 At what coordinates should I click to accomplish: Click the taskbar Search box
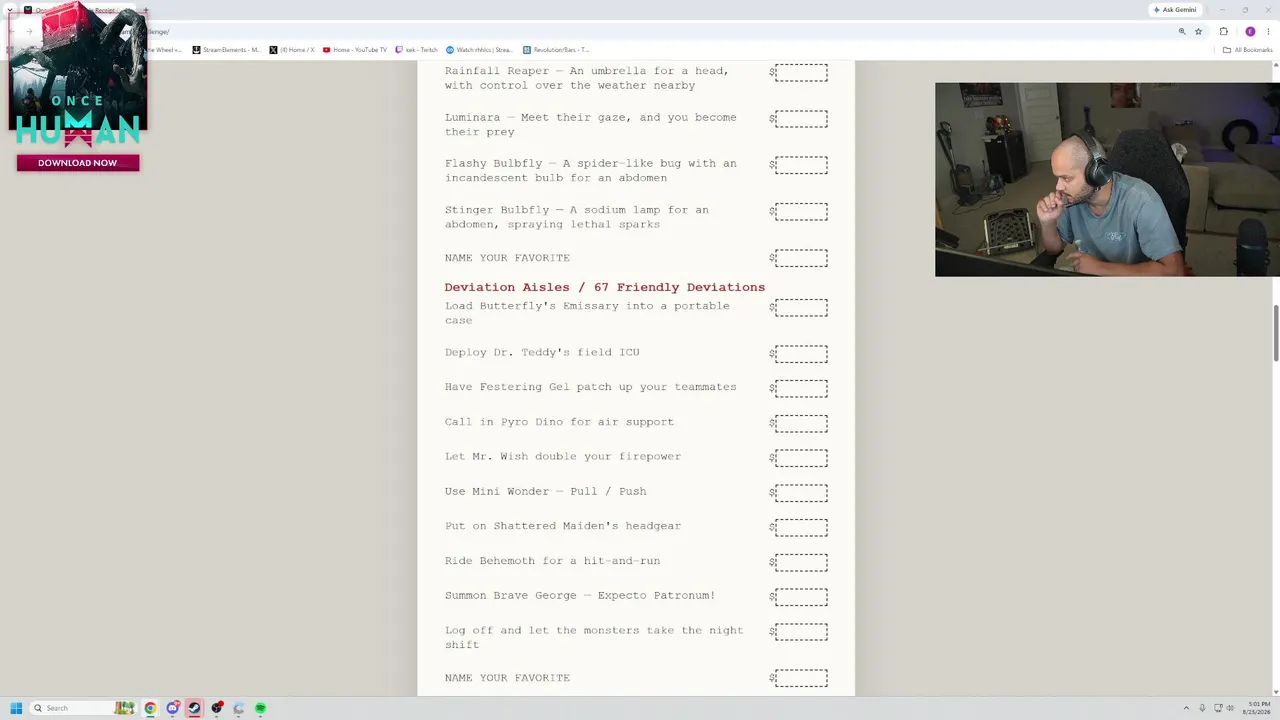coord(82,708)
